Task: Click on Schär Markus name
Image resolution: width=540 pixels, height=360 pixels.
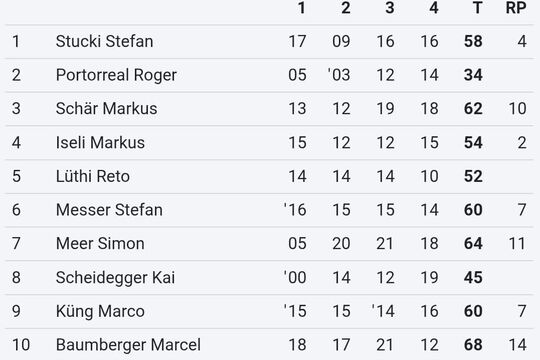Action: (106, 109)
